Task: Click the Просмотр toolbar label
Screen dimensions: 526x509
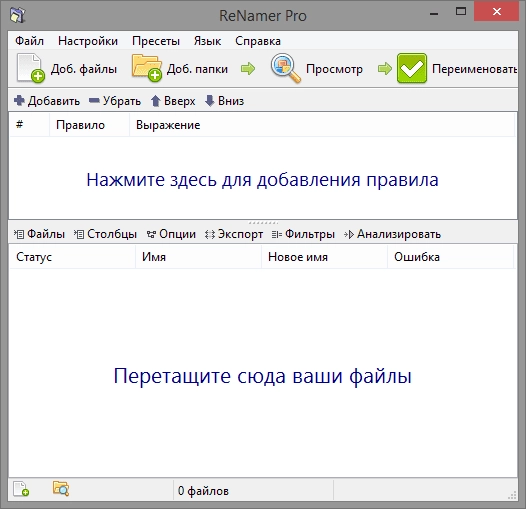Action: point(334,69)
